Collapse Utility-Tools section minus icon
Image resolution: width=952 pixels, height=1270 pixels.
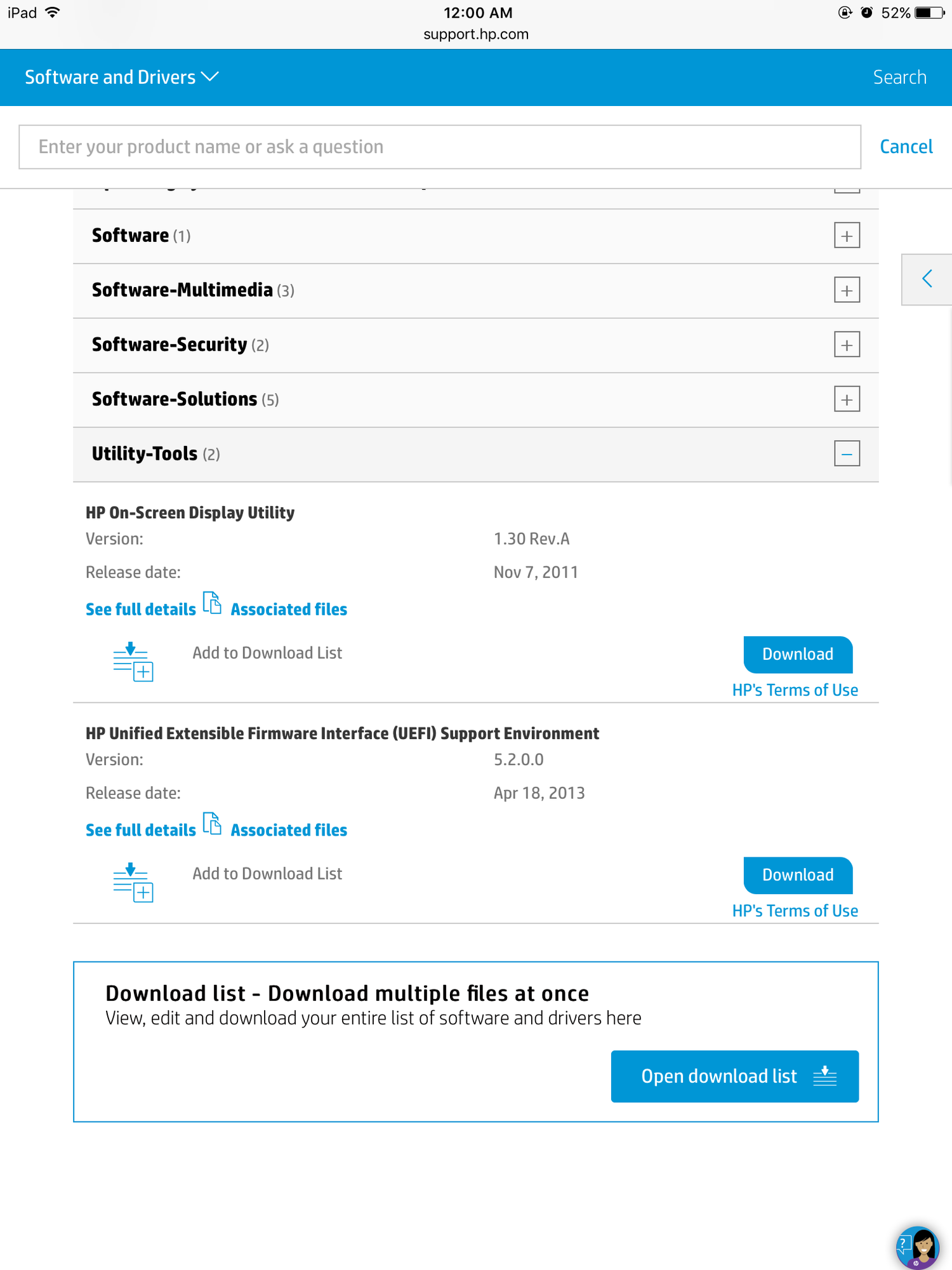[x=847, y=454]
